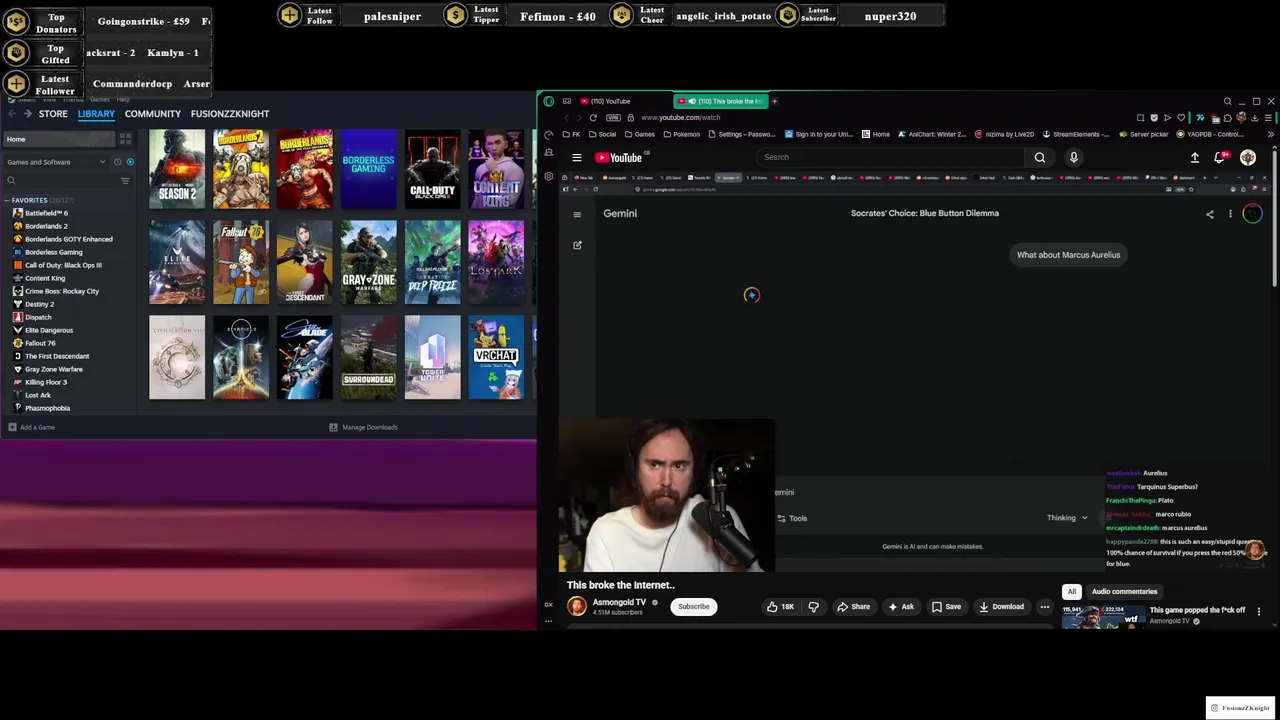Go to YouTube home via logo
Image resolution: width=1280 pixels, height=720 pixels.
620,157
